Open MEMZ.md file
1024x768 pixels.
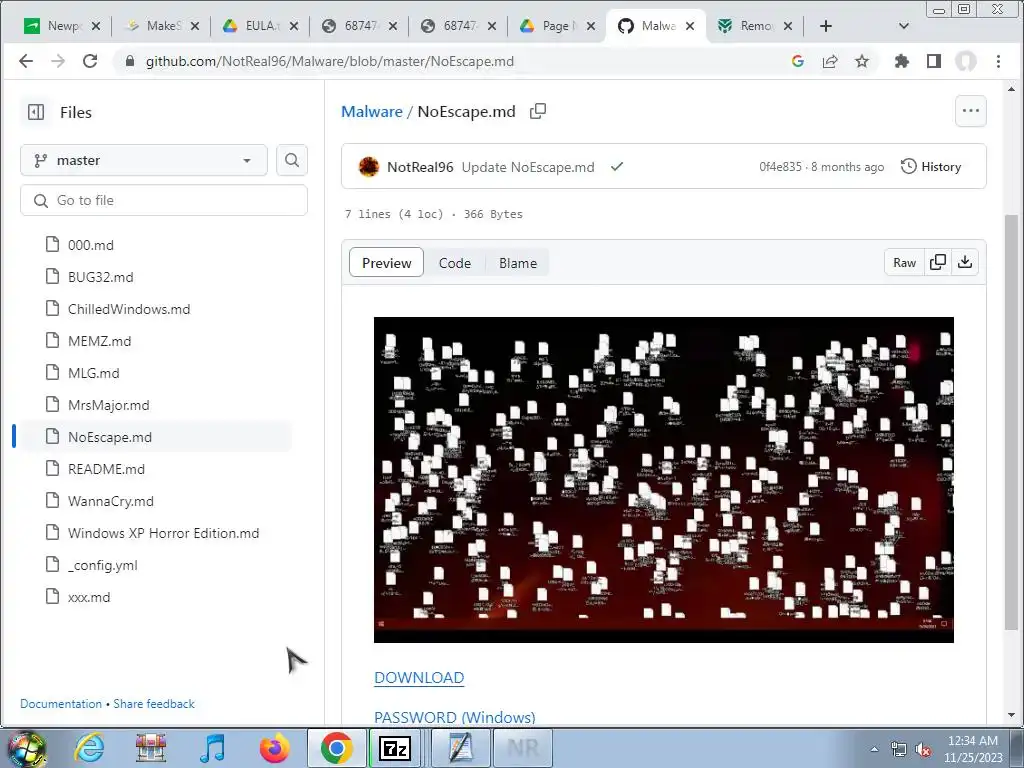[x=99, y=341]
